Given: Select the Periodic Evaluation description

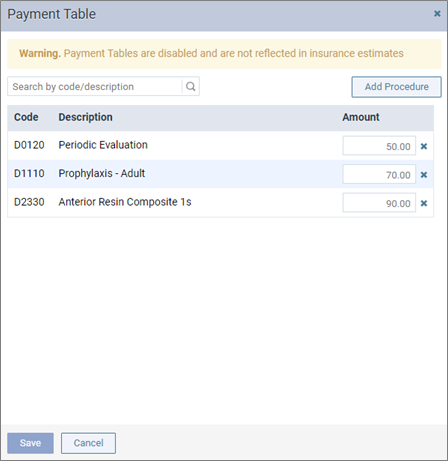Looking at the screenshot, I should [x=103, y=145].
